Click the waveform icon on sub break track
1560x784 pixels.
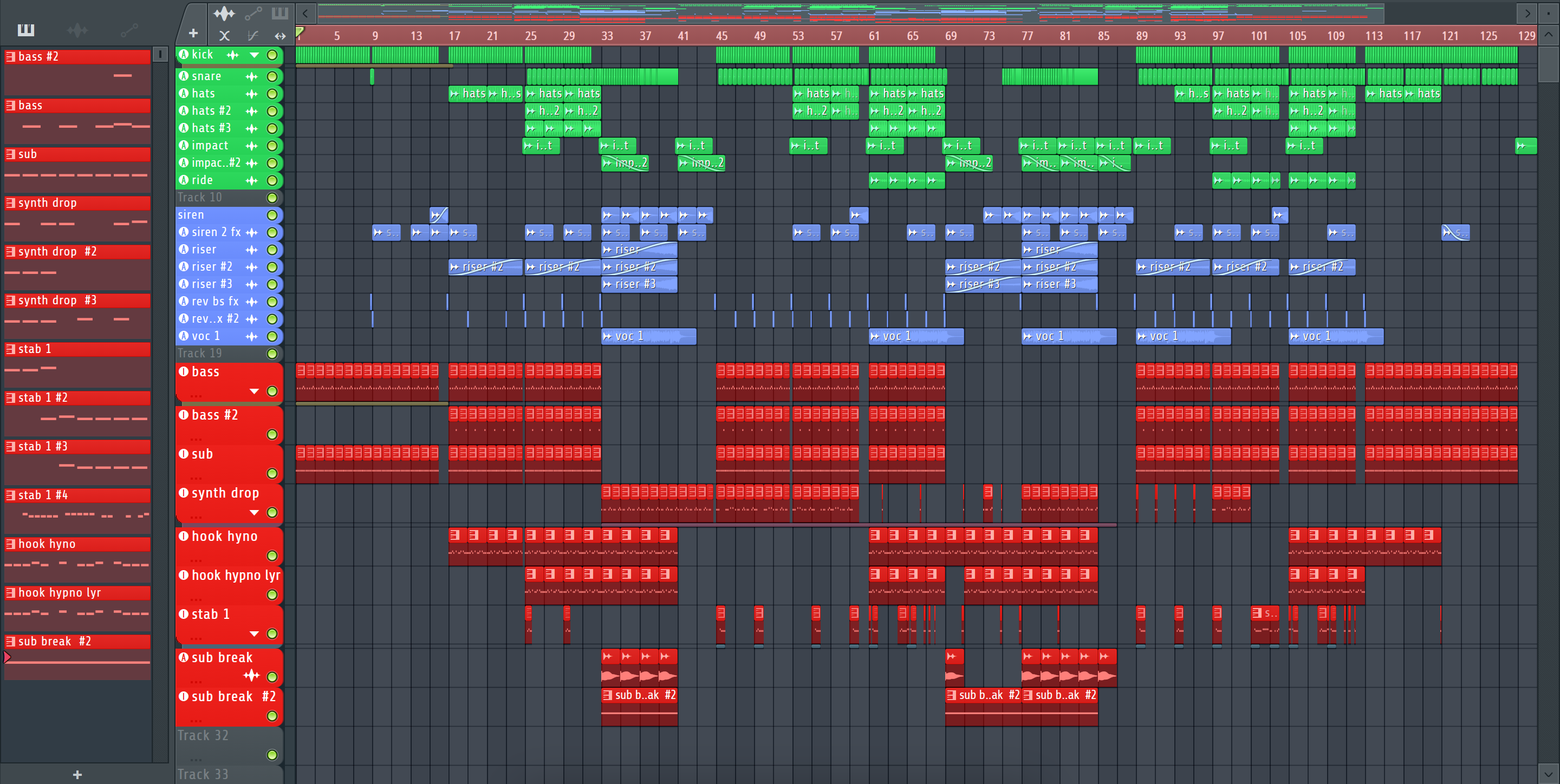(x=251, y=675)
